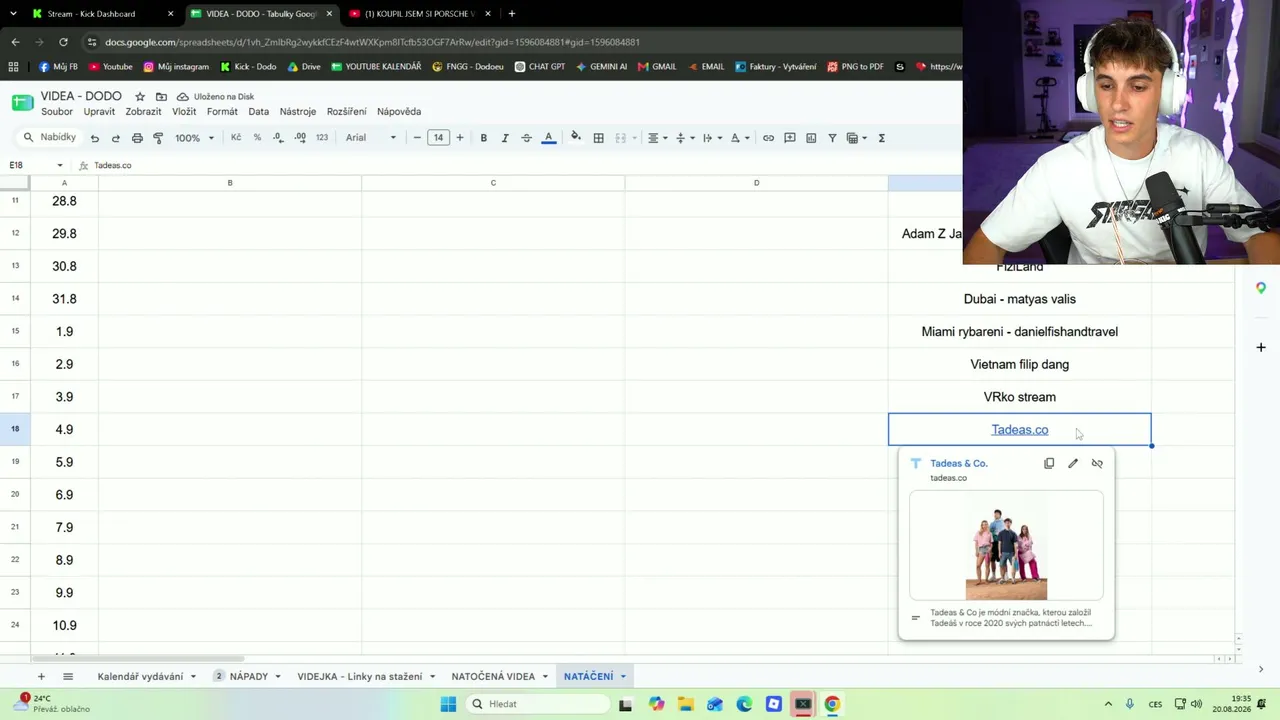Insert a link from the toolbar
The width and height of the screenshot is (1280, 720).
pyautogui.click(x=768, y=138)
